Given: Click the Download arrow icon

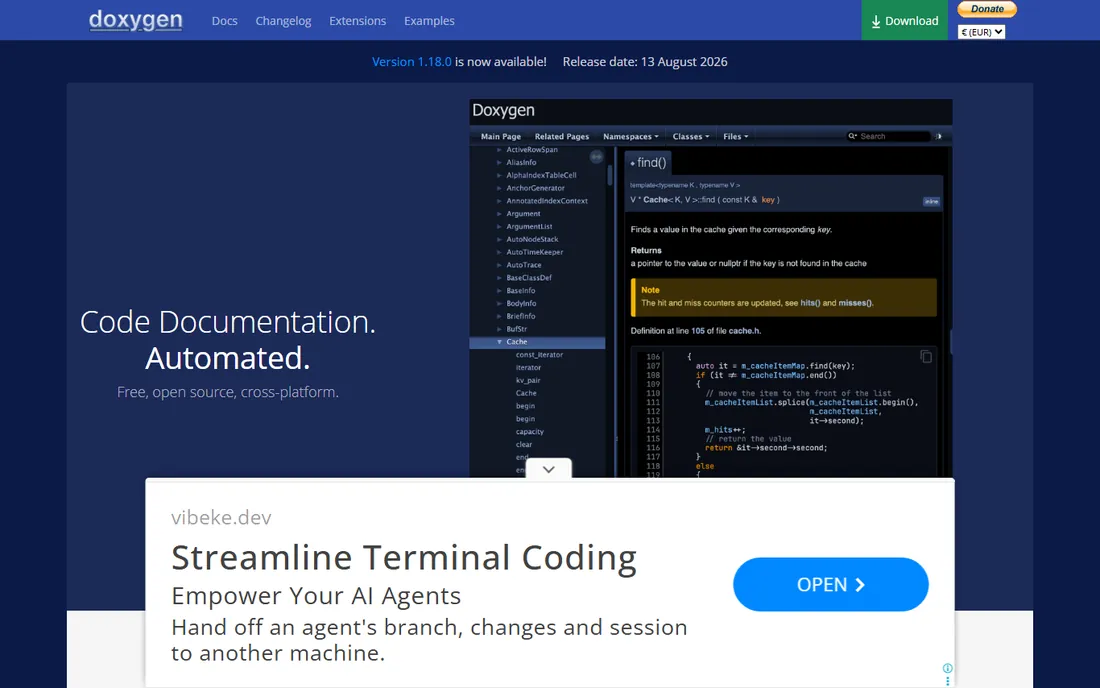Looking at the screenshot, I should [x=876, y=22].
